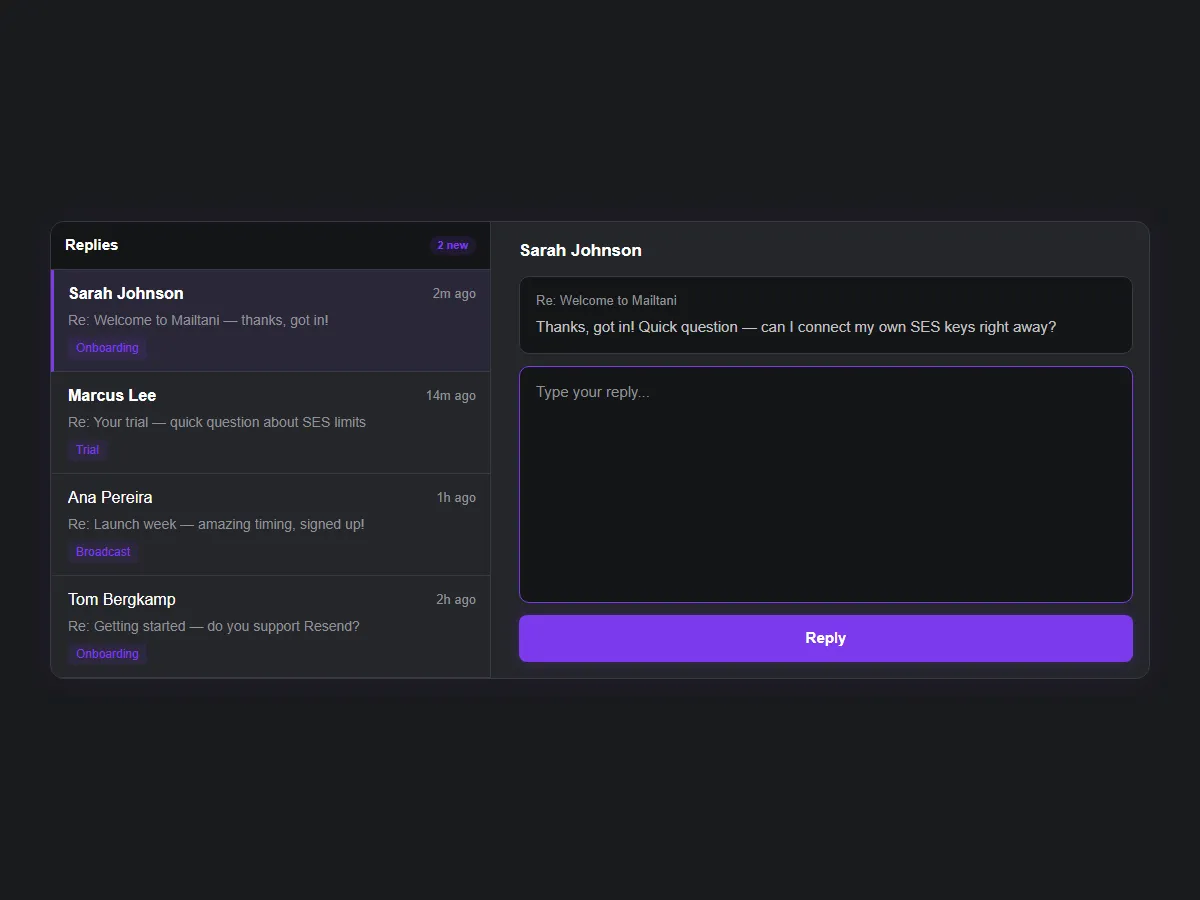The image size is (1200, 900).
Task: Click the quoted message preview card
Action: (825, 315)
